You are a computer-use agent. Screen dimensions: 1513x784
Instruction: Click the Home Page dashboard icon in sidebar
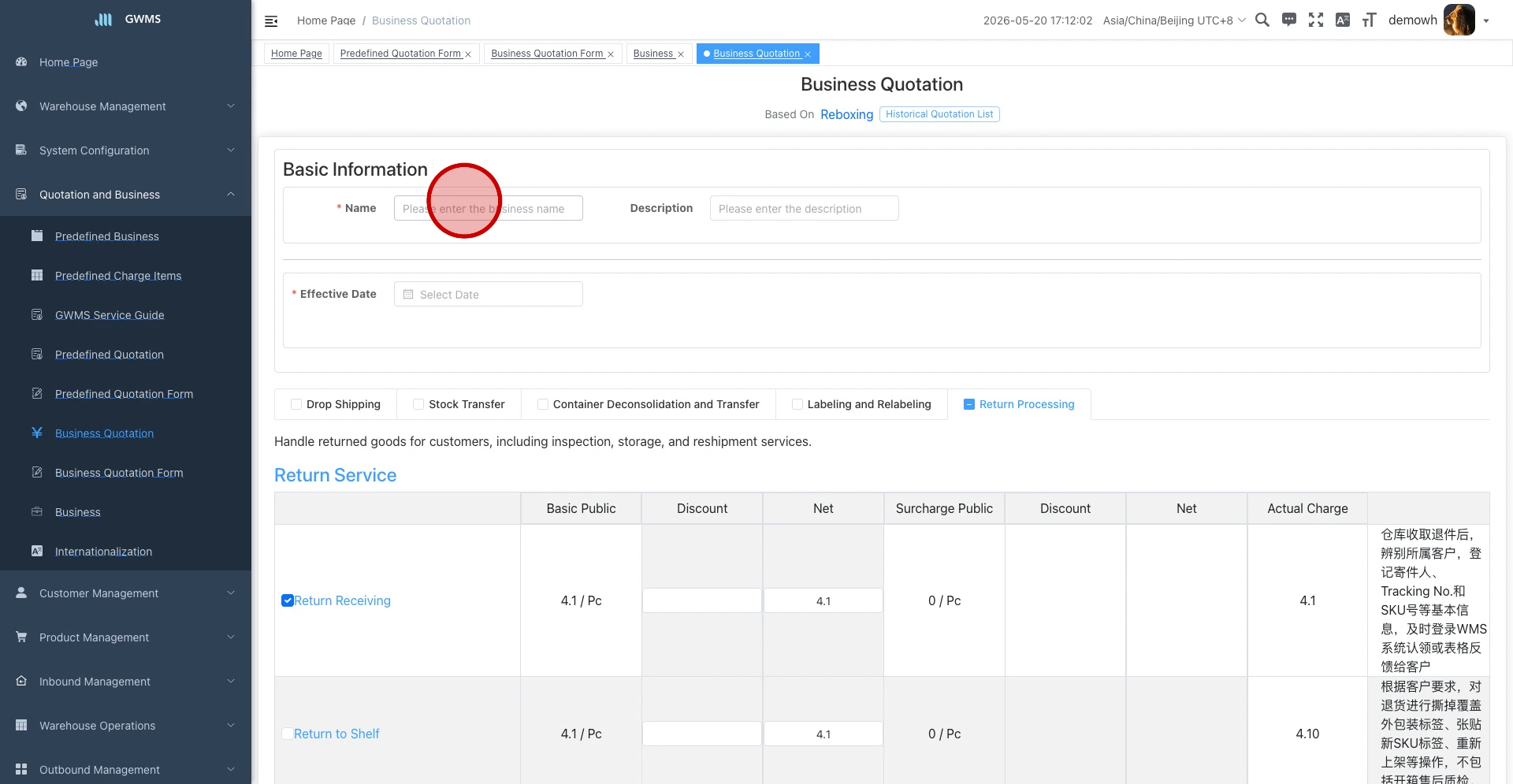coord(21,61)
